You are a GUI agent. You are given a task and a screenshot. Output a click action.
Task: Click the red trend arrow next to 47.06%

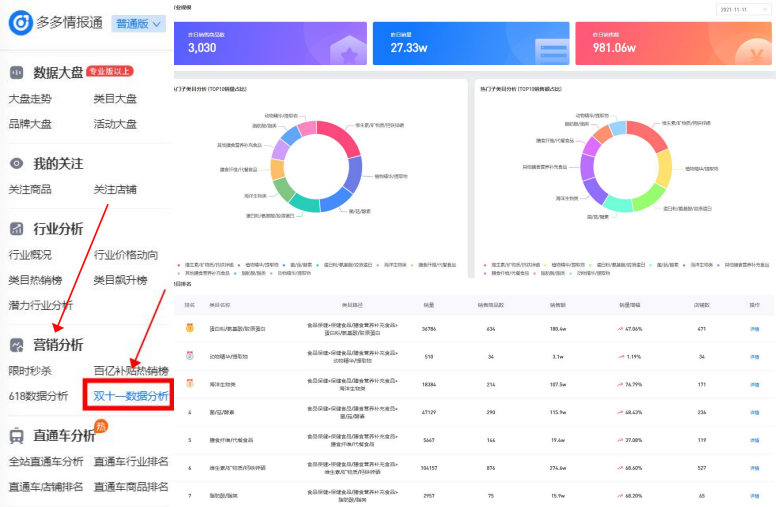(620, 329)
